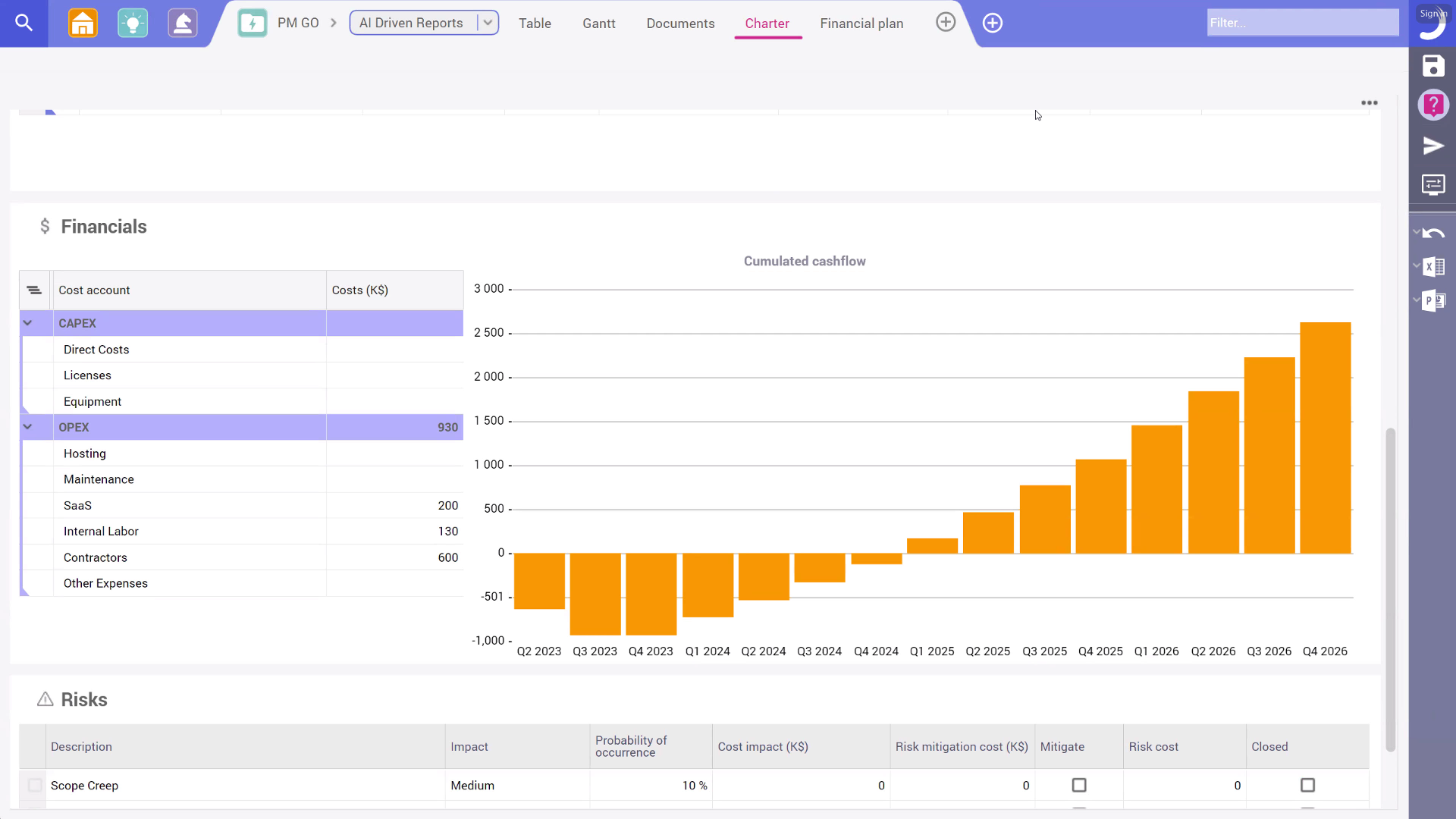Select the lightbulb ideas icon
Image resolution: width=1456 pixels, height=819 pixels.
click(133, 23)
